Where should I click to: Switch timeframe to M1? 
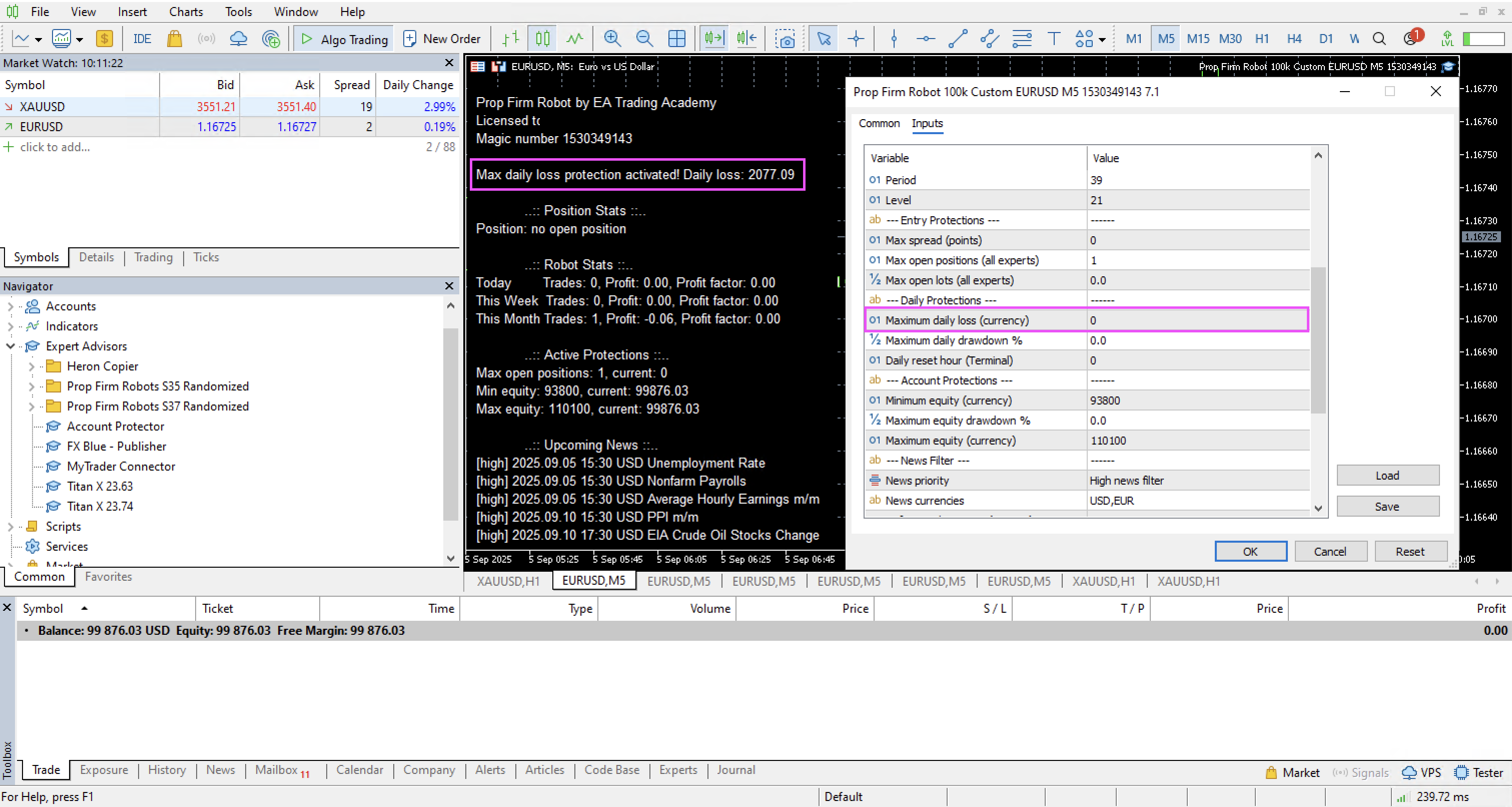(1134, 39)
